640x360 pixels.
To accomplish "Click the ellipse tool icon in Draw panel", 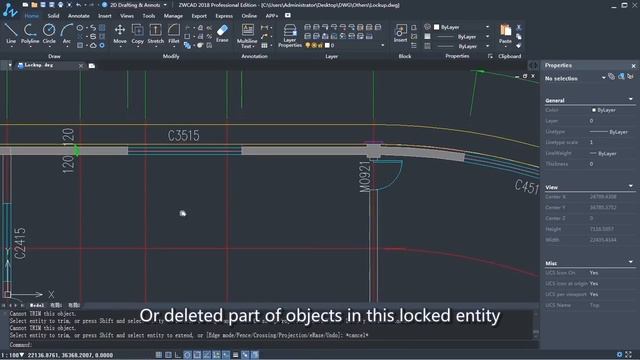I will (80, 28).
